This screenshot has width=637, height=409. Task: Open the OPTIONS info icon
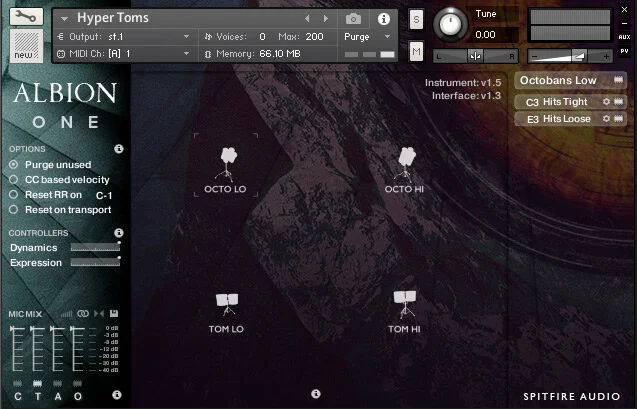[x=119, y=149]
